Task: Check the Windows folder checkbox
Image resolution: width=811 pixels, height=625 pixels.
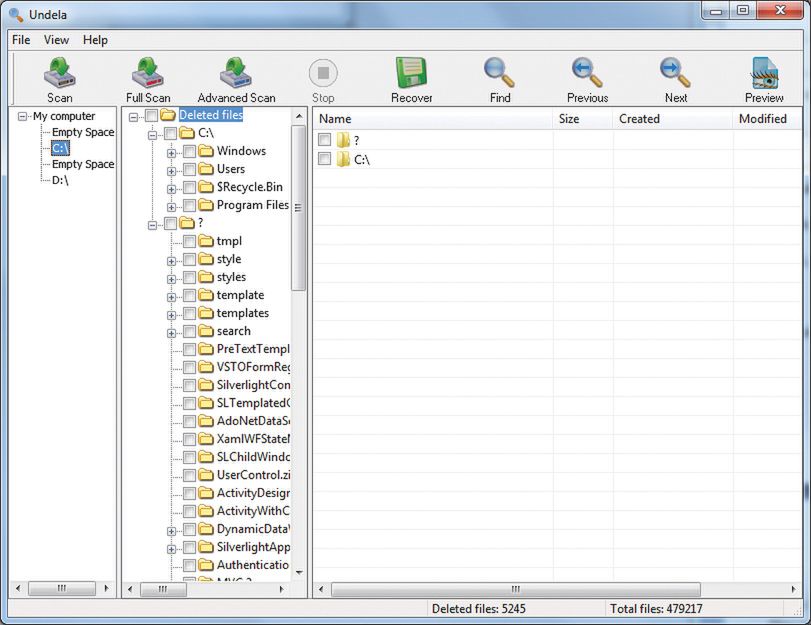Action: [x=190, y=152]
